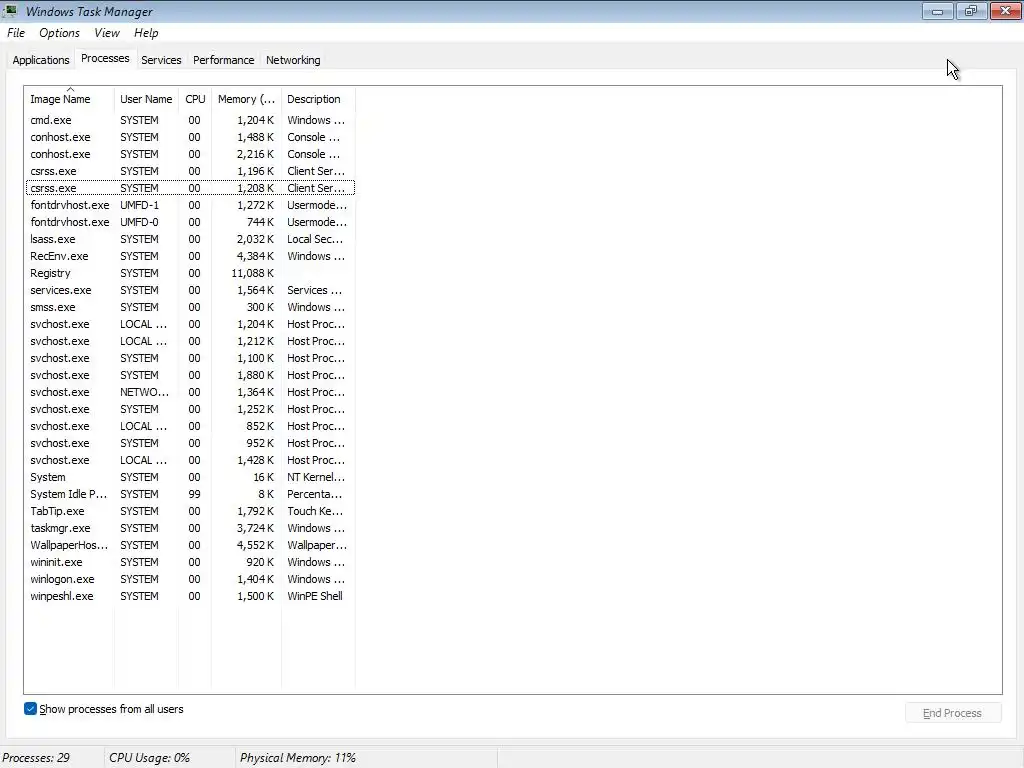Click the Processes: 29 status entry
Image resolution: width=1024 pixels, height=768 pixels.
(37, 758)
